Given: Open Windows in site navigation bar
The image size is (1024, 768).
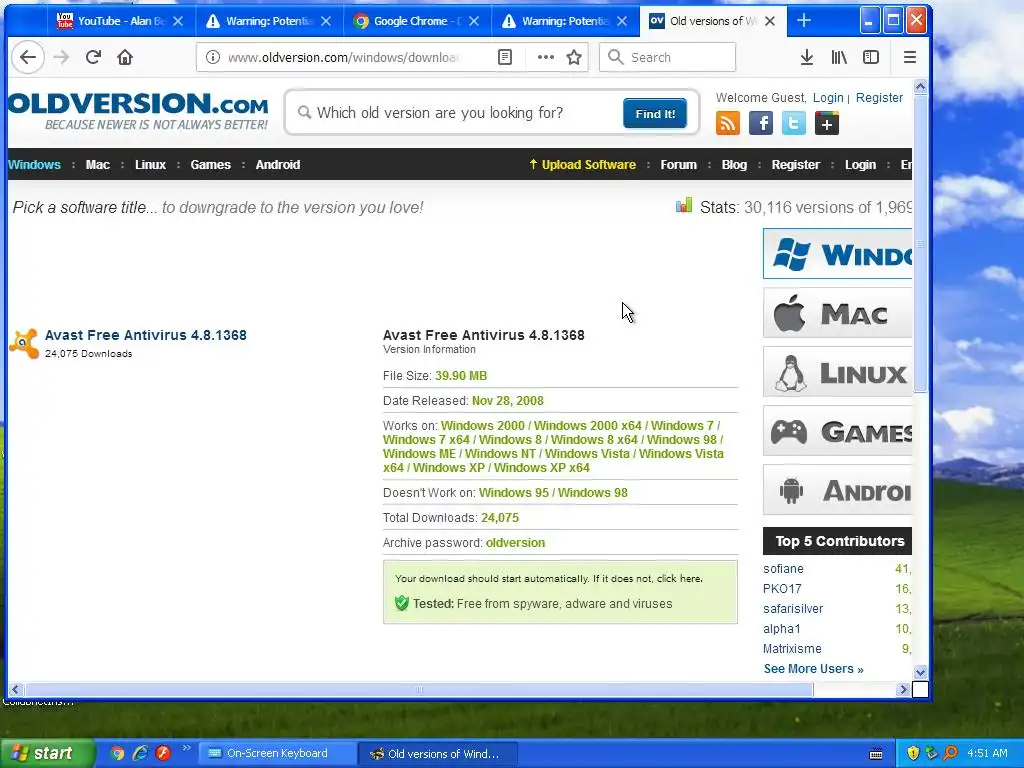Looking at the screenshot, I should [x=34, y=165].
